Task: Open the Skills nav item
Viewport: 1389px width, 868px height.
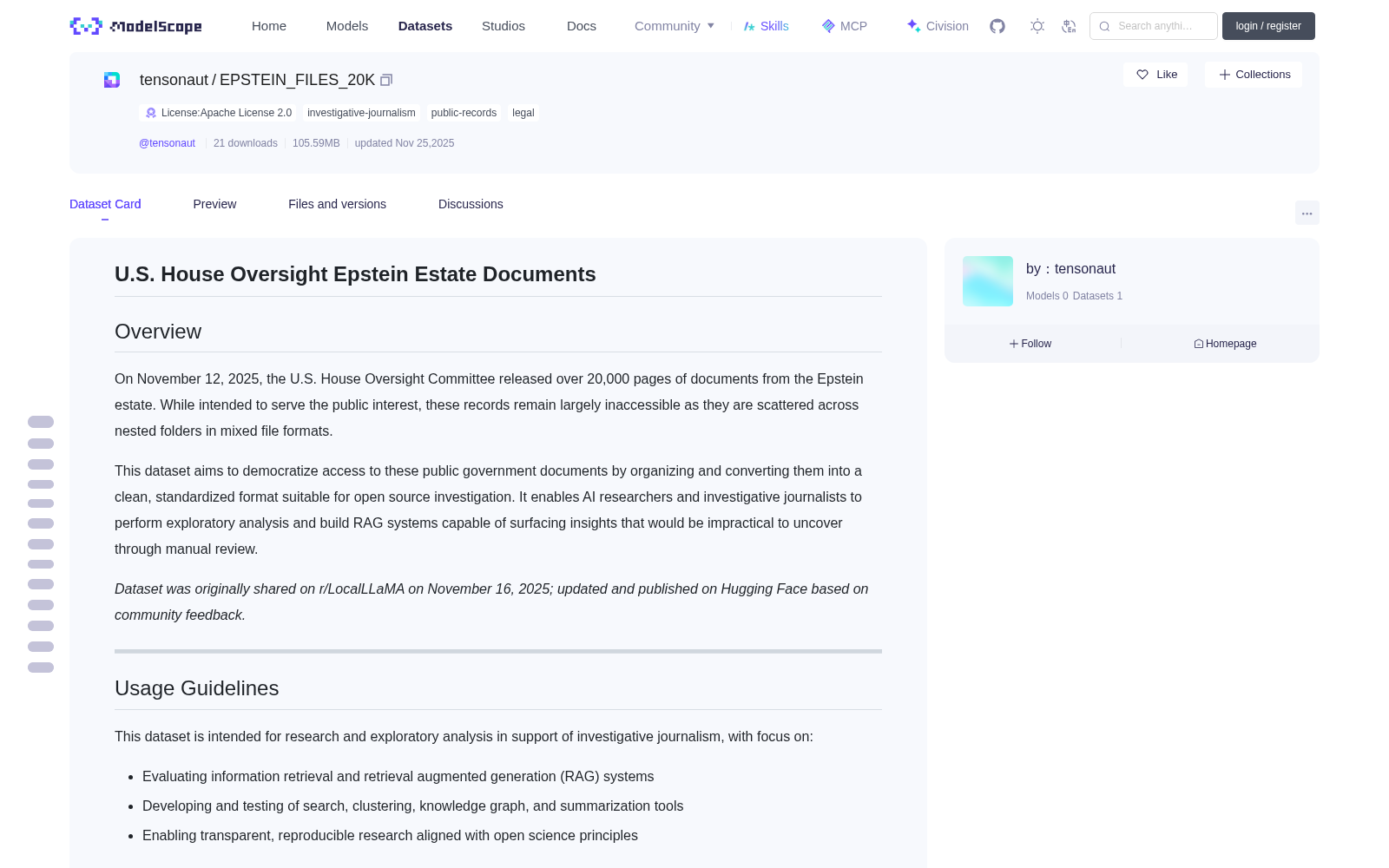Action: [767, 26]
